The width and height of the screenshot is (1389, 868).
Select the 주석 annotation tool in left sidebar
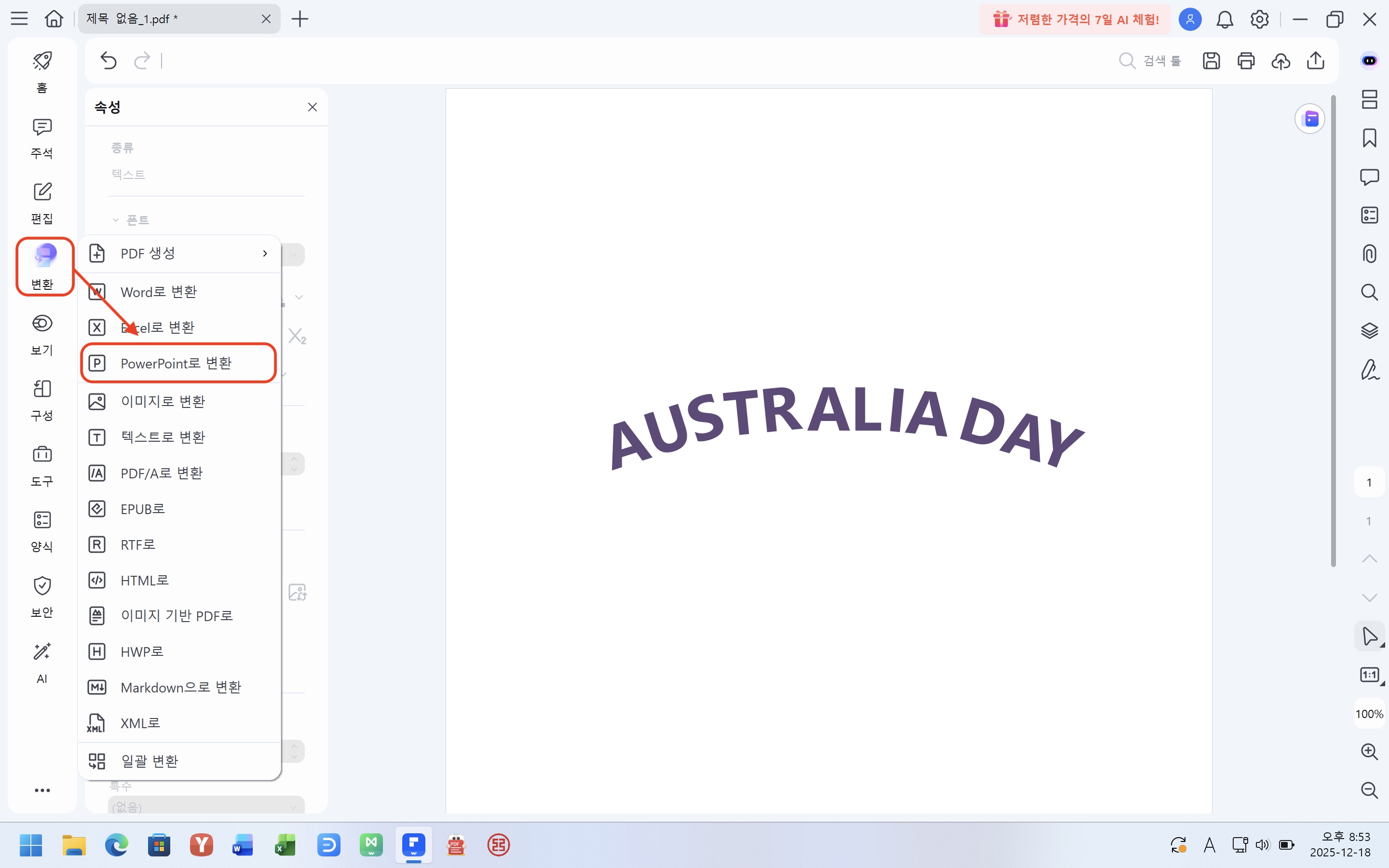pos(41,137)
